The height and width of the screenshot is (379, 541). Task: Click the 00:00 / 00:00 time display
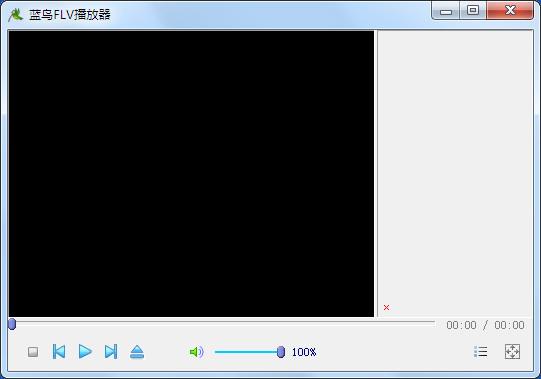(485, 325)
